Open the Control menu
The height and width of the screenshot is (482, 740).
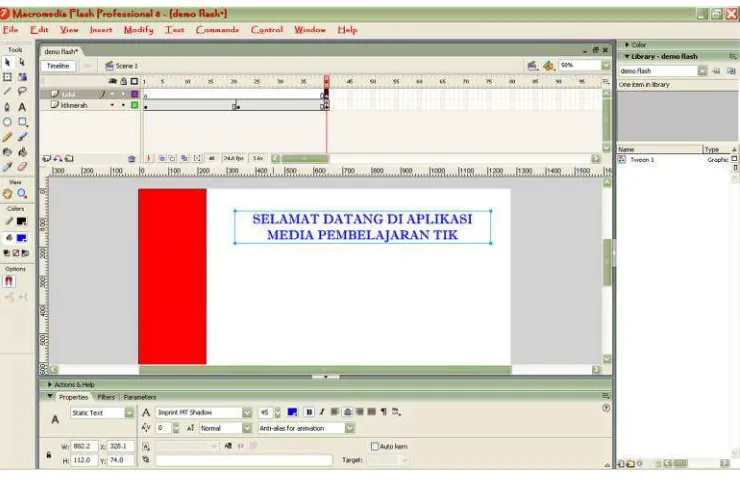(x=267, y=30)
